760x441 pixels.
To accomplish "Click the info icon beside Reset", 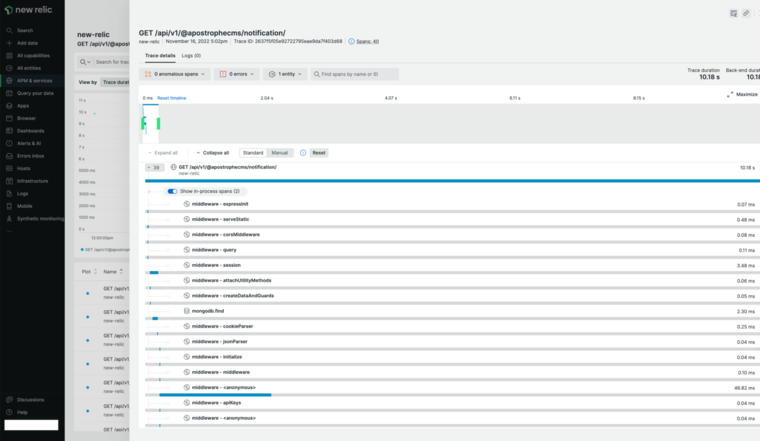I will (x=303, y=153).
